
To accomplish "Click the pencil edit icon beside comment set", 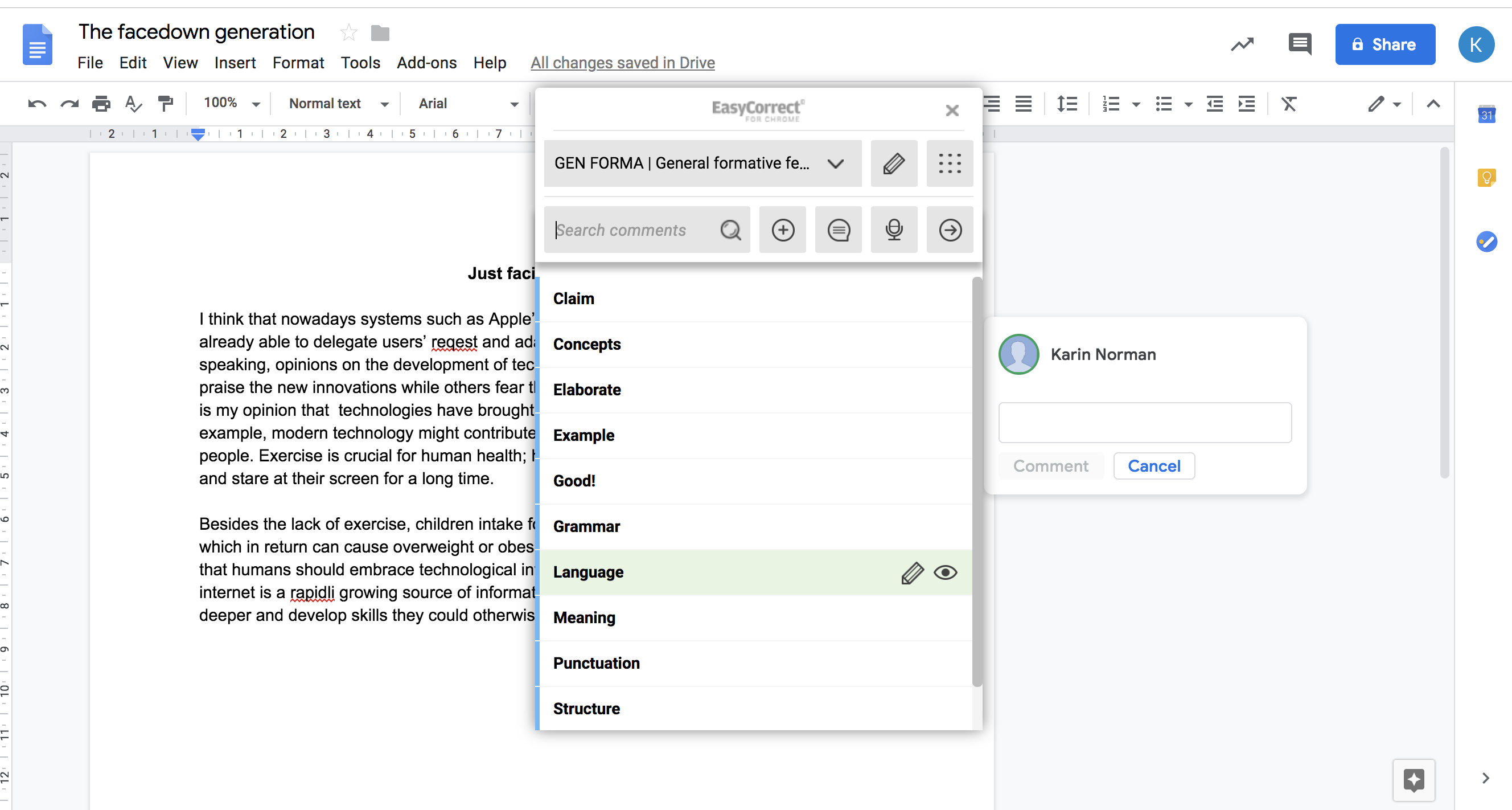I will [893, 163].
